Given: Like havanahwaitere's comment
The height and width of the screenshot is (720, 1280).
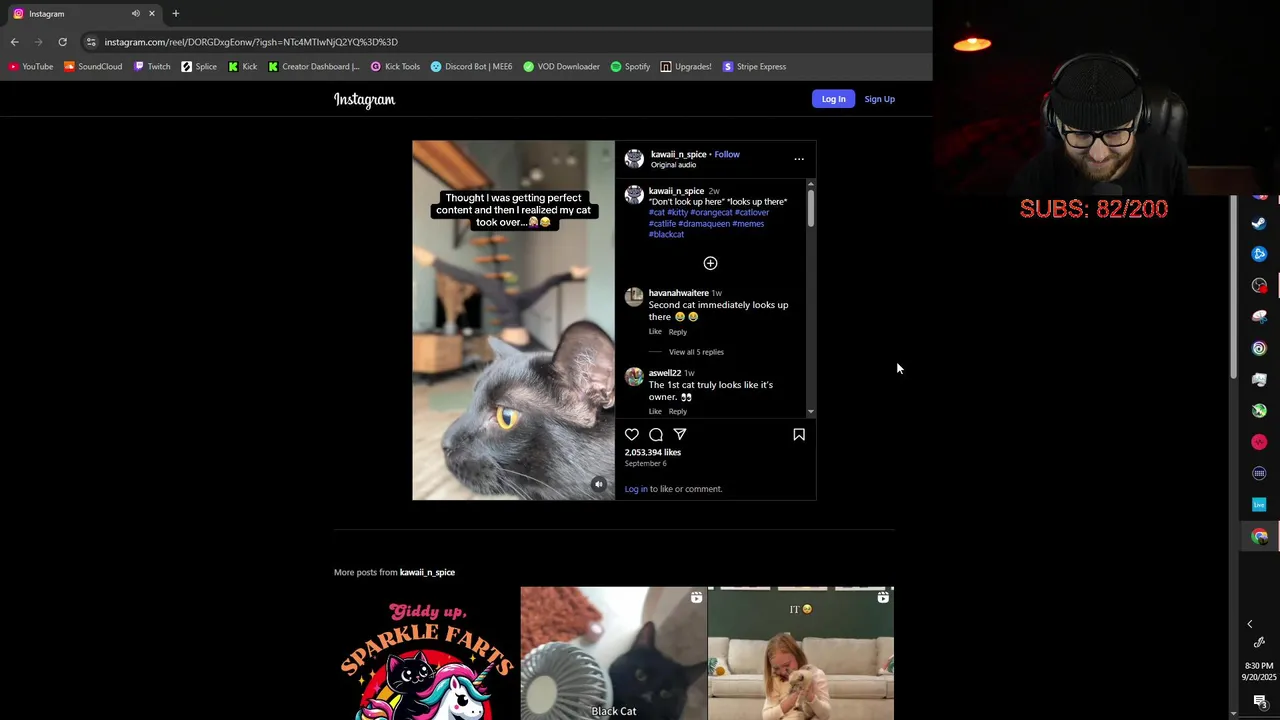Looking at the screenshot, I should [x=655, y=332].
